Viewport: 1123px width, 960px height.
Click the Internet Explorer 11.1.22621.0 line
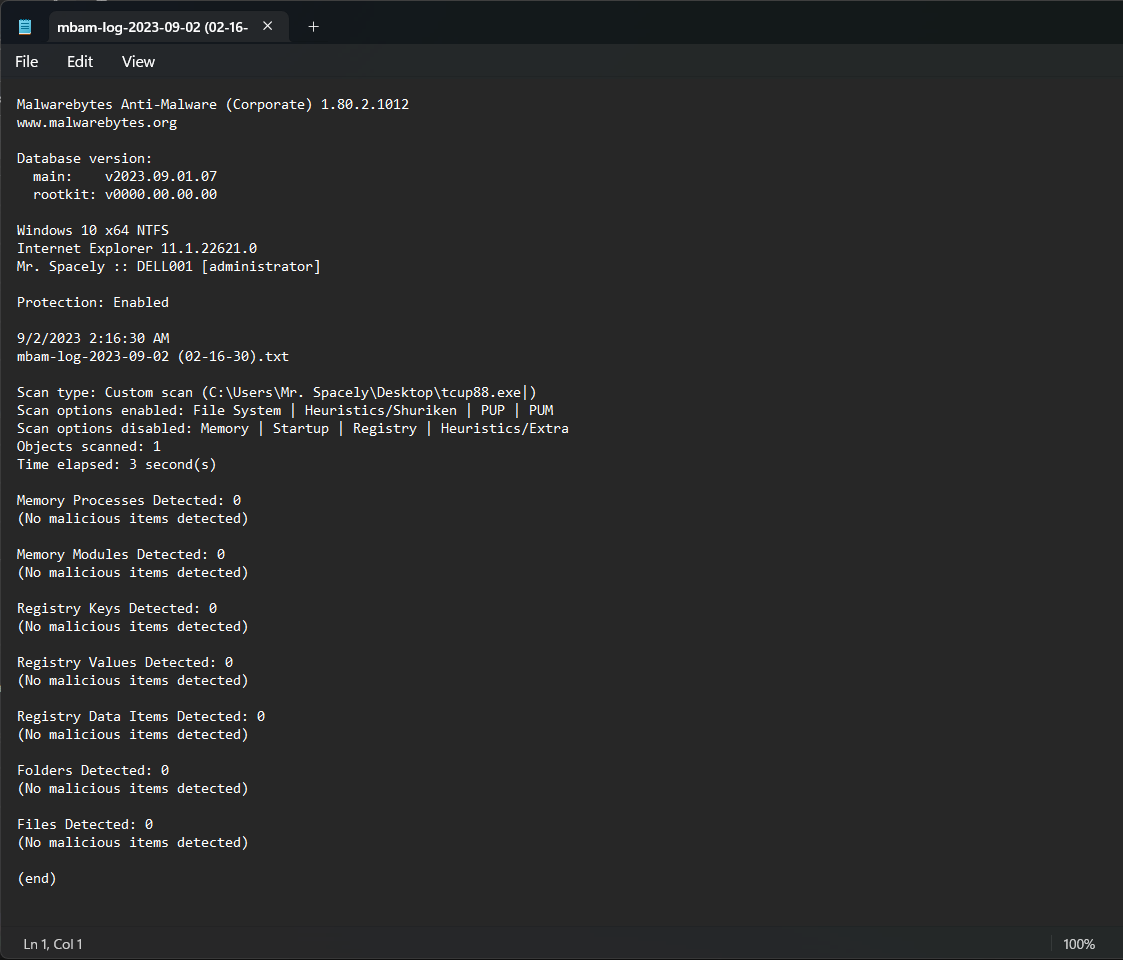click(137, 249)
